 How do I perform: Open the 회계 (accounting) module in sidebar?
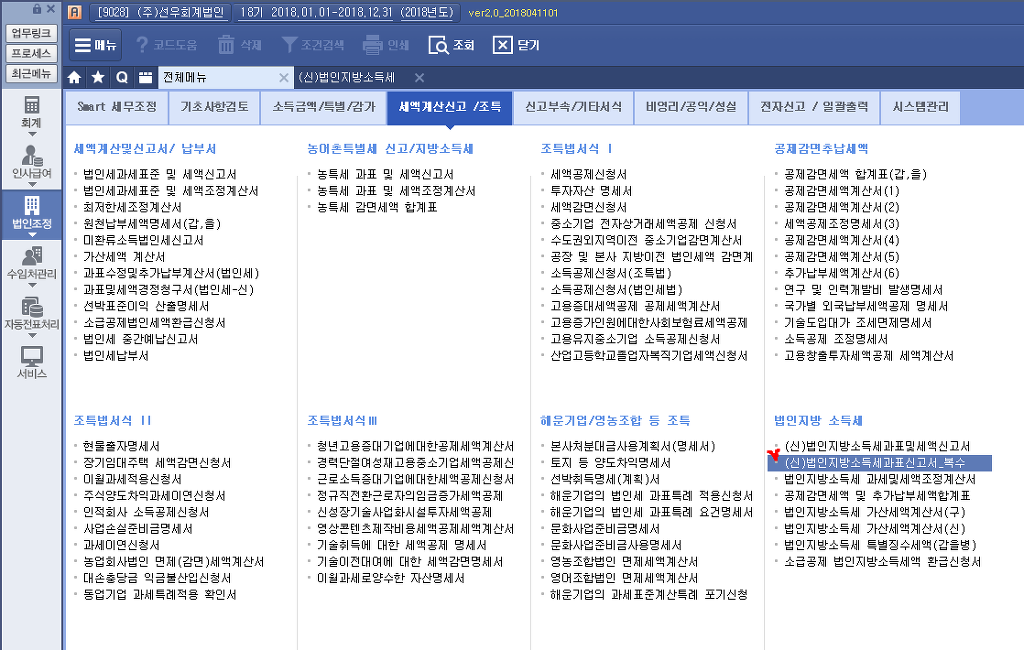[32, 110]
